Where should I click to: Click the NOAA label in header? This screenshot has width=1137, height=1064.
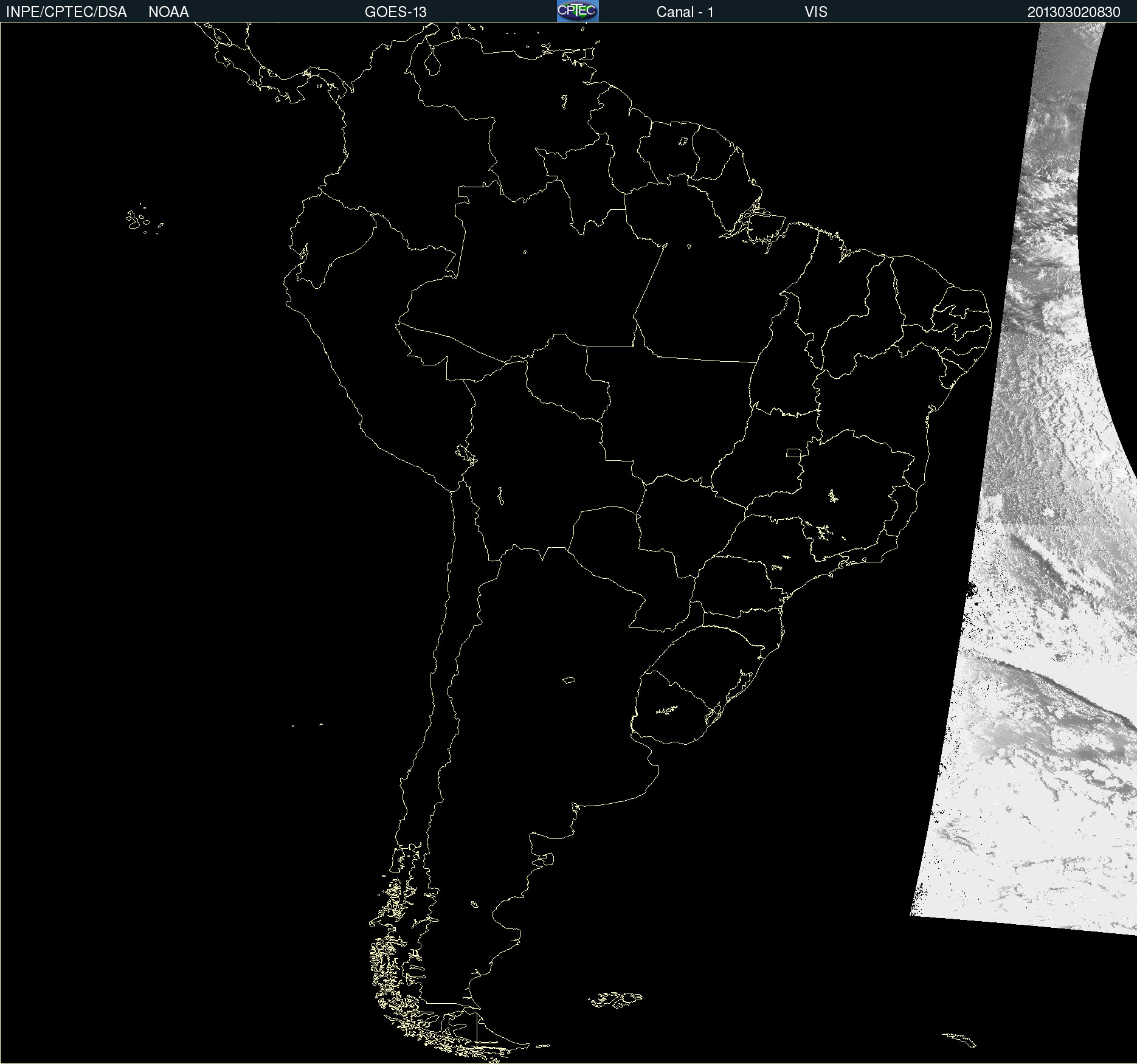pos(168,12)
